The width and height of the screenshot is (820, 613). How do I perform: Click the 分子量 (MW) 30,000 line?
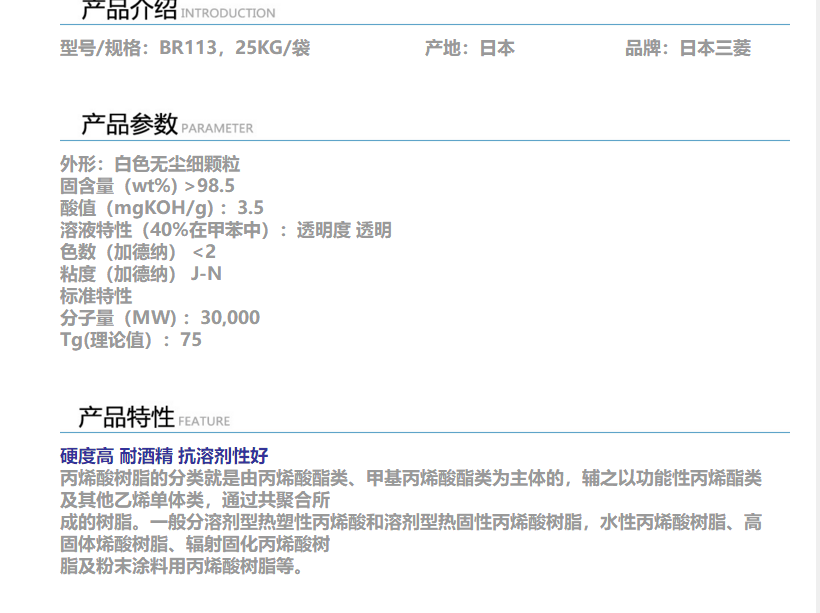click(x=160, y=318)
